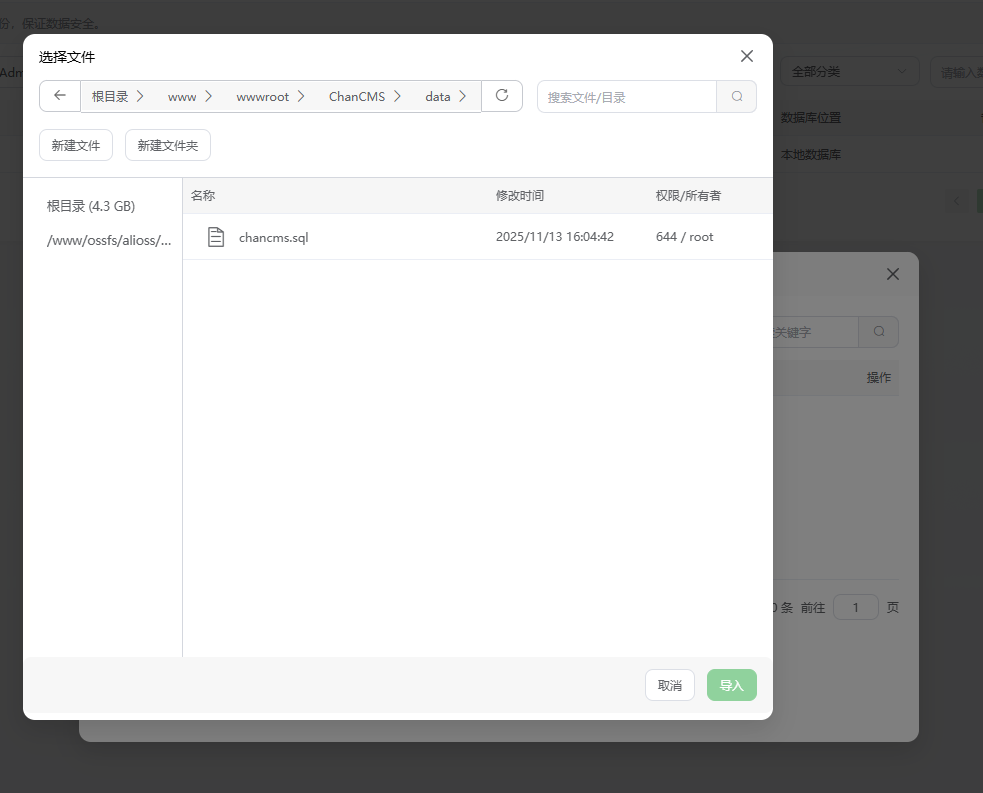Click the chancms.sql document icon
This screenshot has height=793, width=983.
click(215, 237)
